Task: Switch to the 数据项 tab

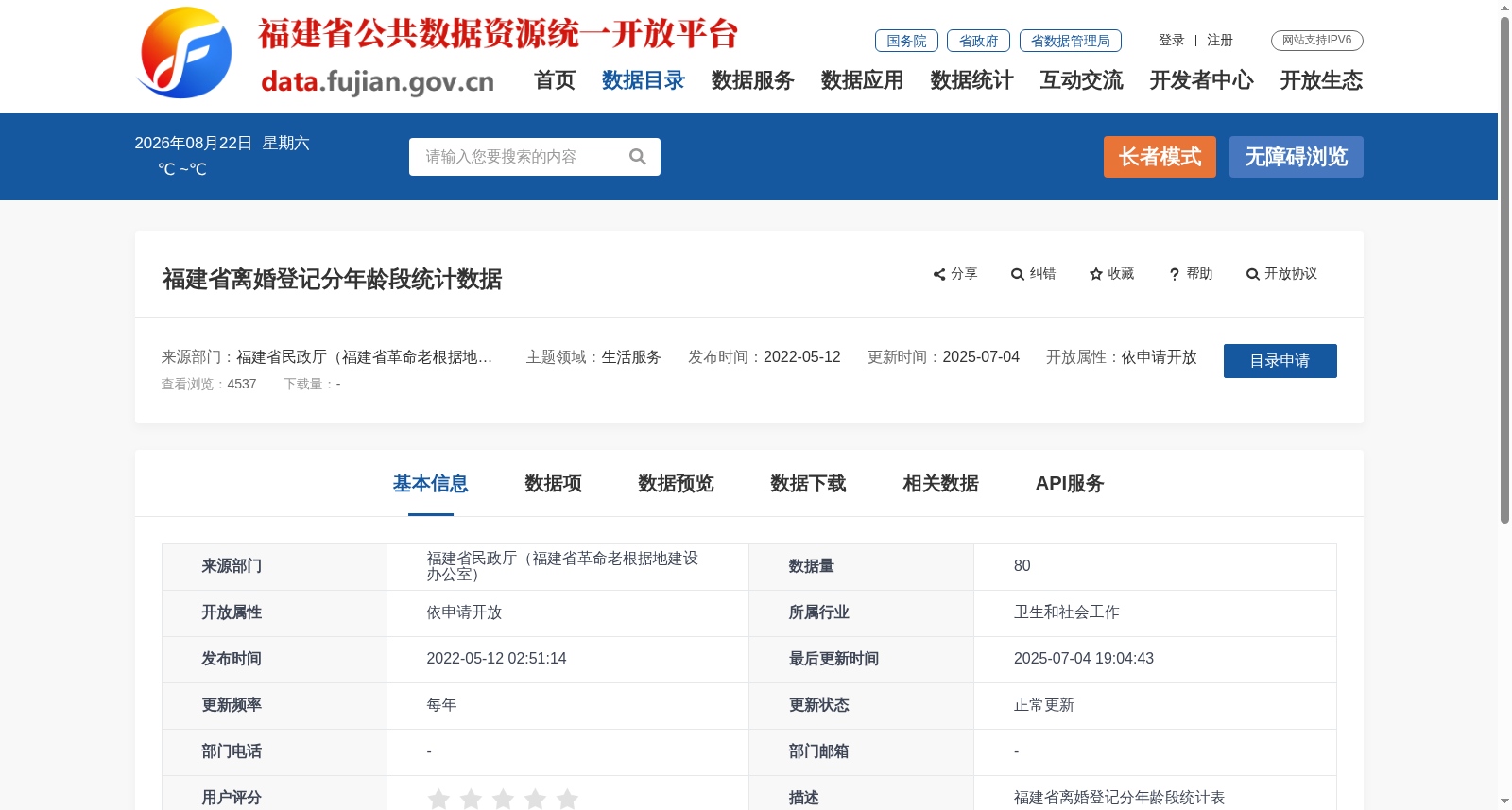Action: click(x=554, y=484)
